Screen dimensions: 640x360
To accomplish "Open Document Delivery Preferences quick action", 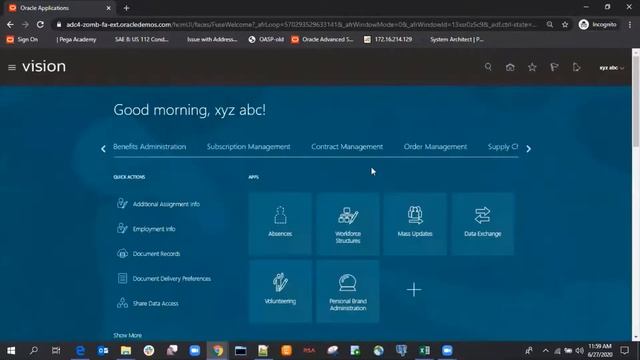I will tap(164, 278).
